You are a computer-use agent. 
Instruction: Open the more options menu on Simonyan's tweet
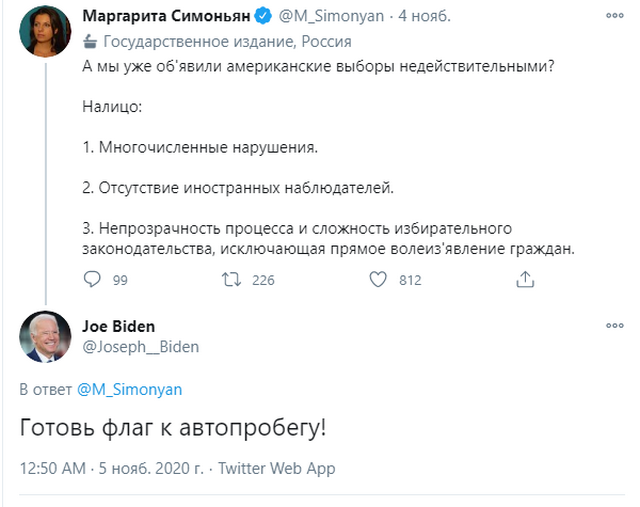(x=614, y=17)
